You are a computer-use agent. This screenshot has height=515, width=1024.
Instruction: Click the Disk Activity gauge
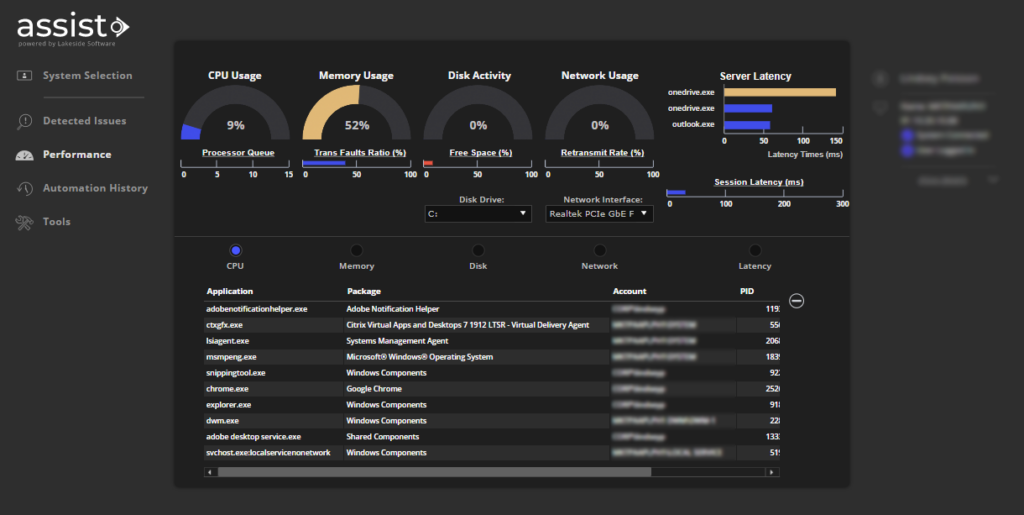pyautogui.click(x=478, y=112)
